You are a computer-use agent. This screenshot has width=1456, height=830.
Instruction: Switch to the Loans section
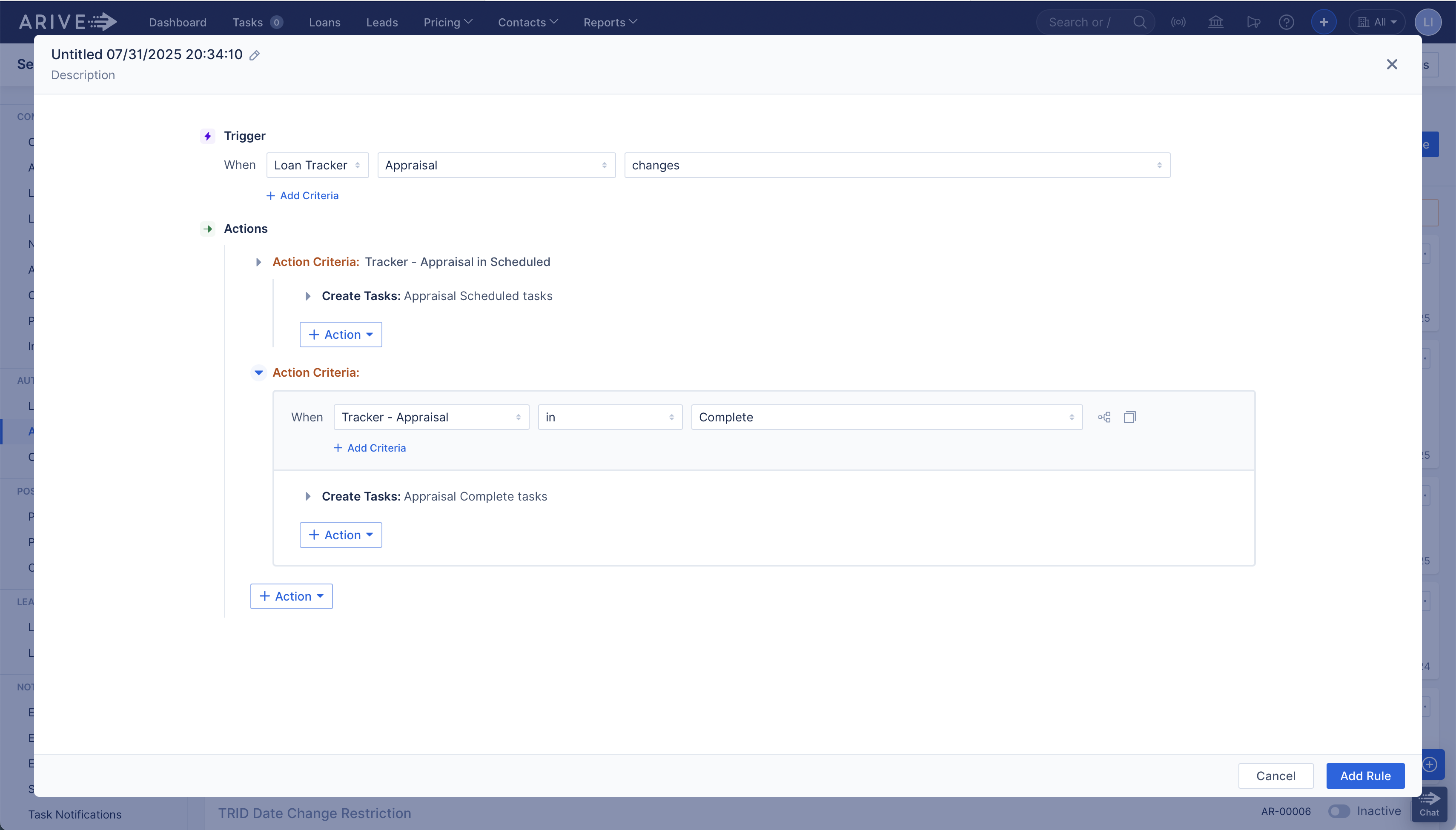click(x=324, y=22)
